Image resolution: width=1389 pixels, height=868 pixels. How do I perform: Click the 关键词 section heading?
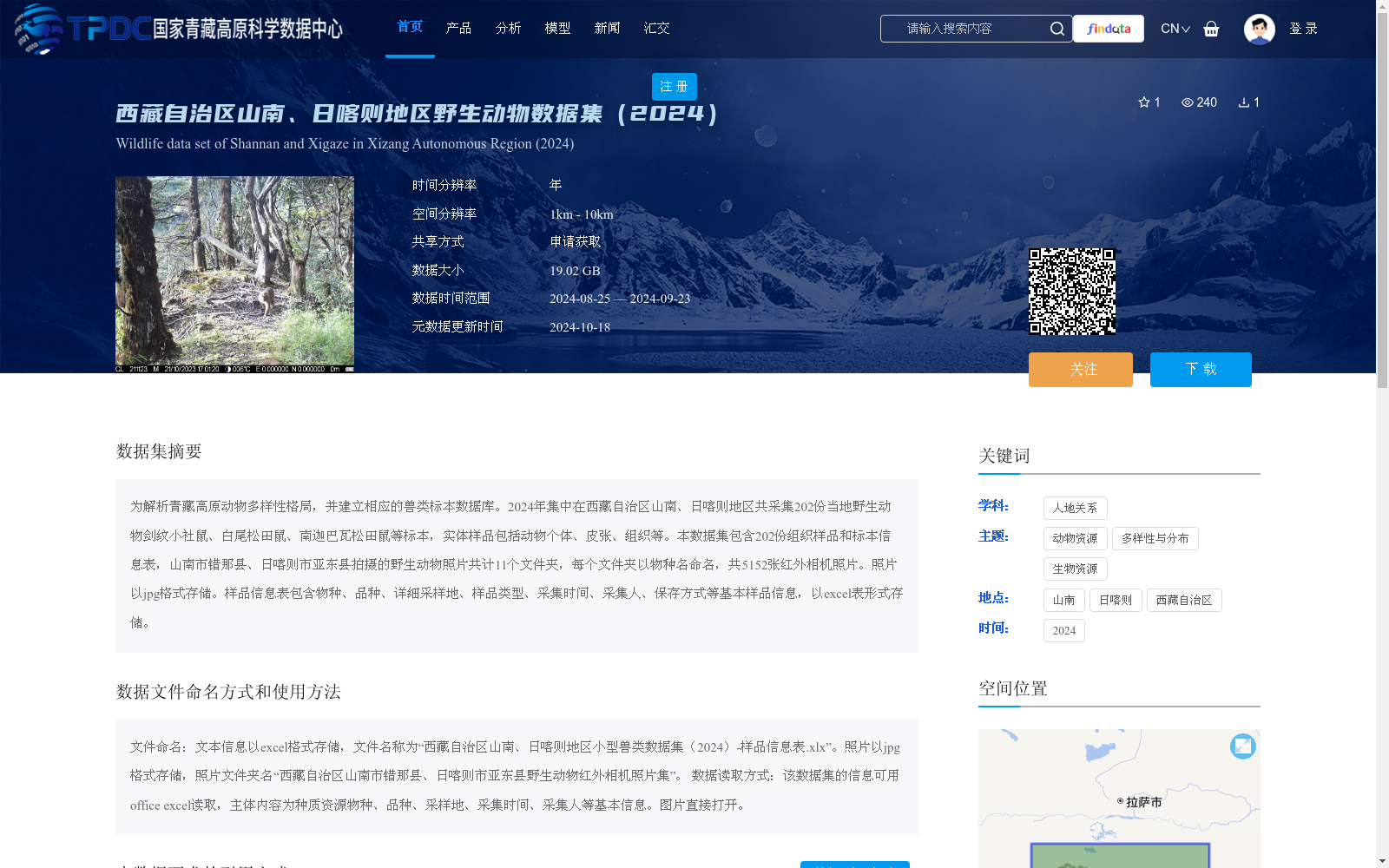point(1004,456)
